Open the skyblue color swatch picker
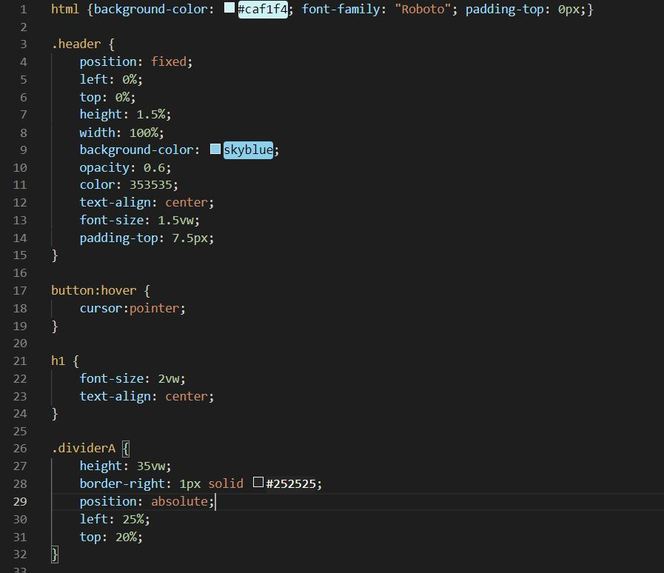The height and width of the screenshot is (573, 664). 215,149
